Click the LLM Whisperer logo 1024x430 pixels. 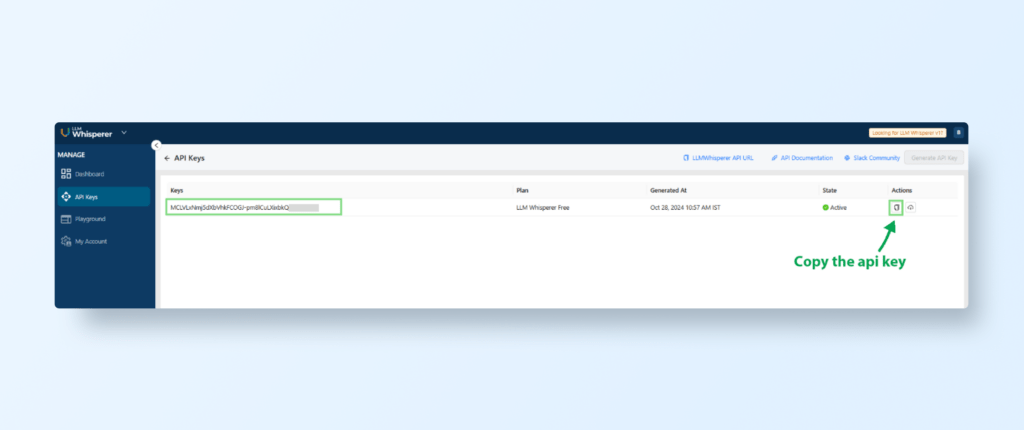coord(87,132)
